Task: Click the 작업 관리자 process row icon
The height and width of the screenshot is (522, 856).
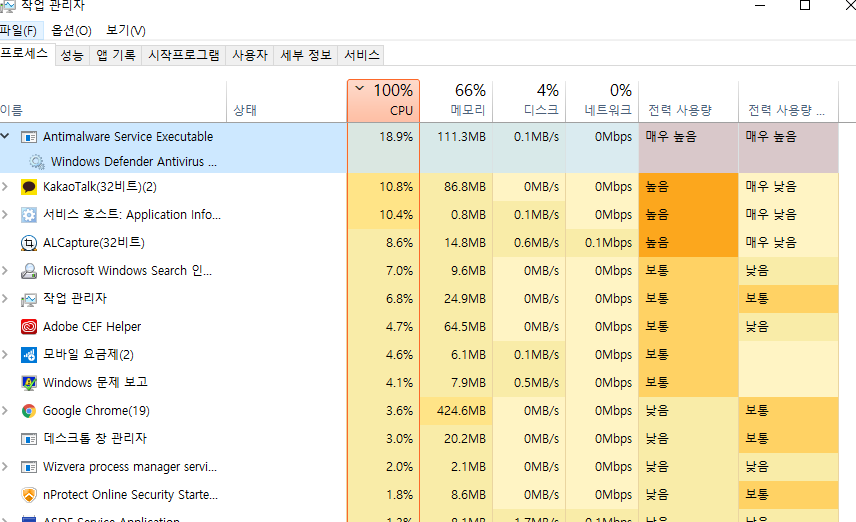Action: point(28,299)
